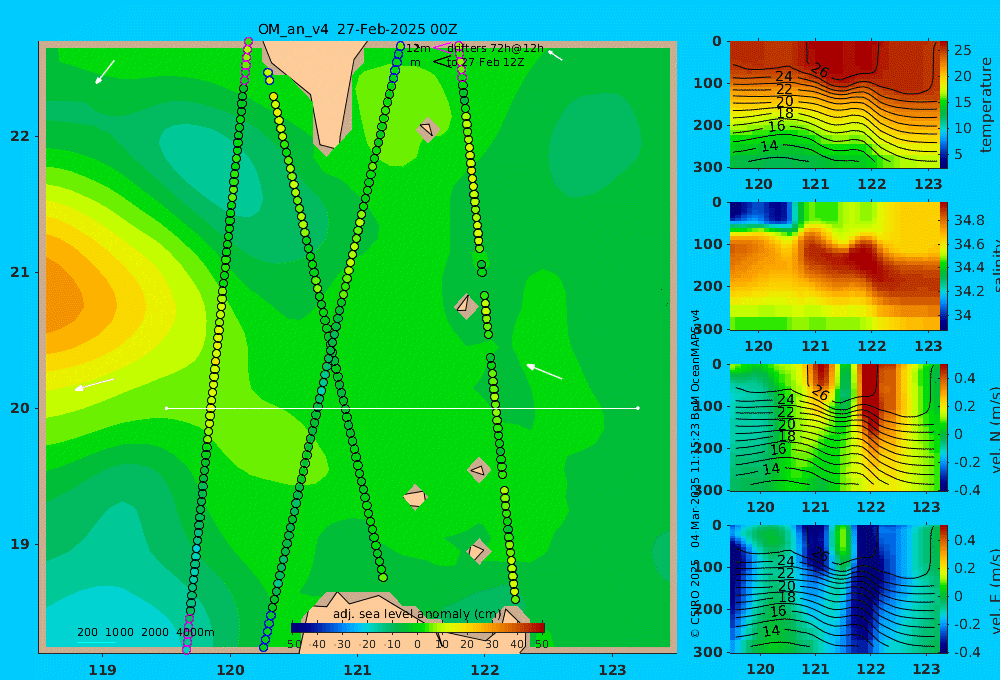Select the island marker near 19.5N 122E
Image resolution: width=1000 pixels, height=680 pixels.
[x=478, y=470]
